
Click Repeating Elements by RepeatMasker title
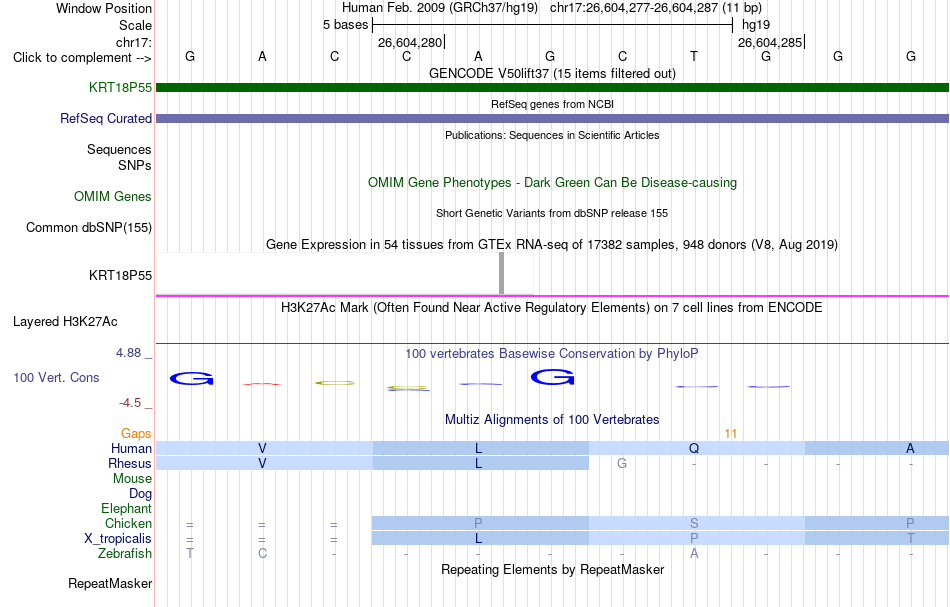552,569
